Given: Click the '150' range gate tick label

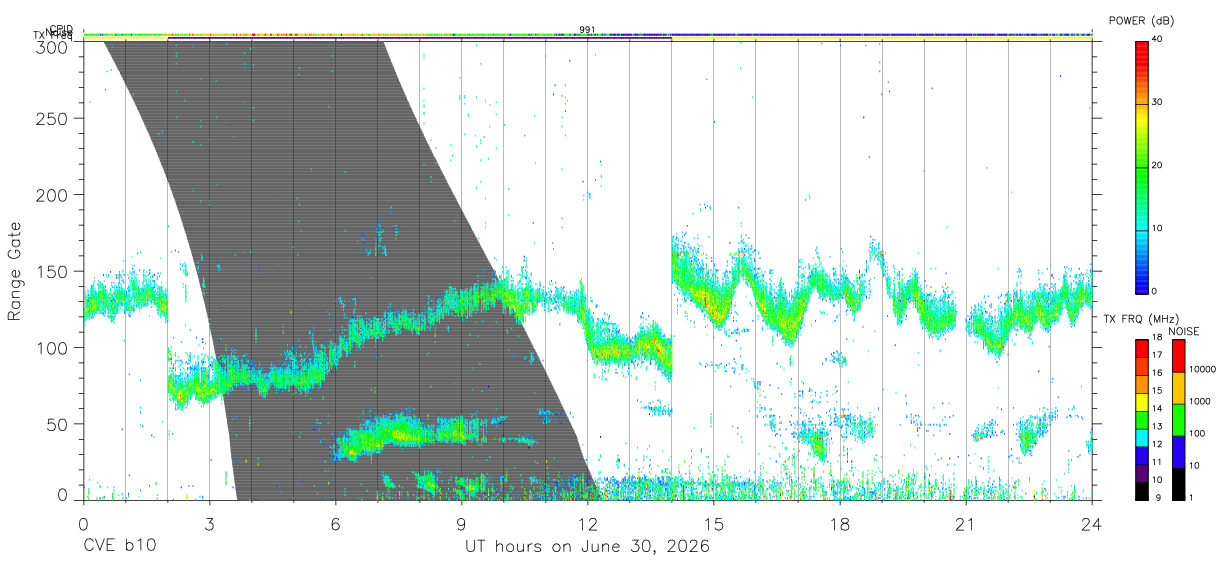Looking at the screenshot, I should [51, 271].
